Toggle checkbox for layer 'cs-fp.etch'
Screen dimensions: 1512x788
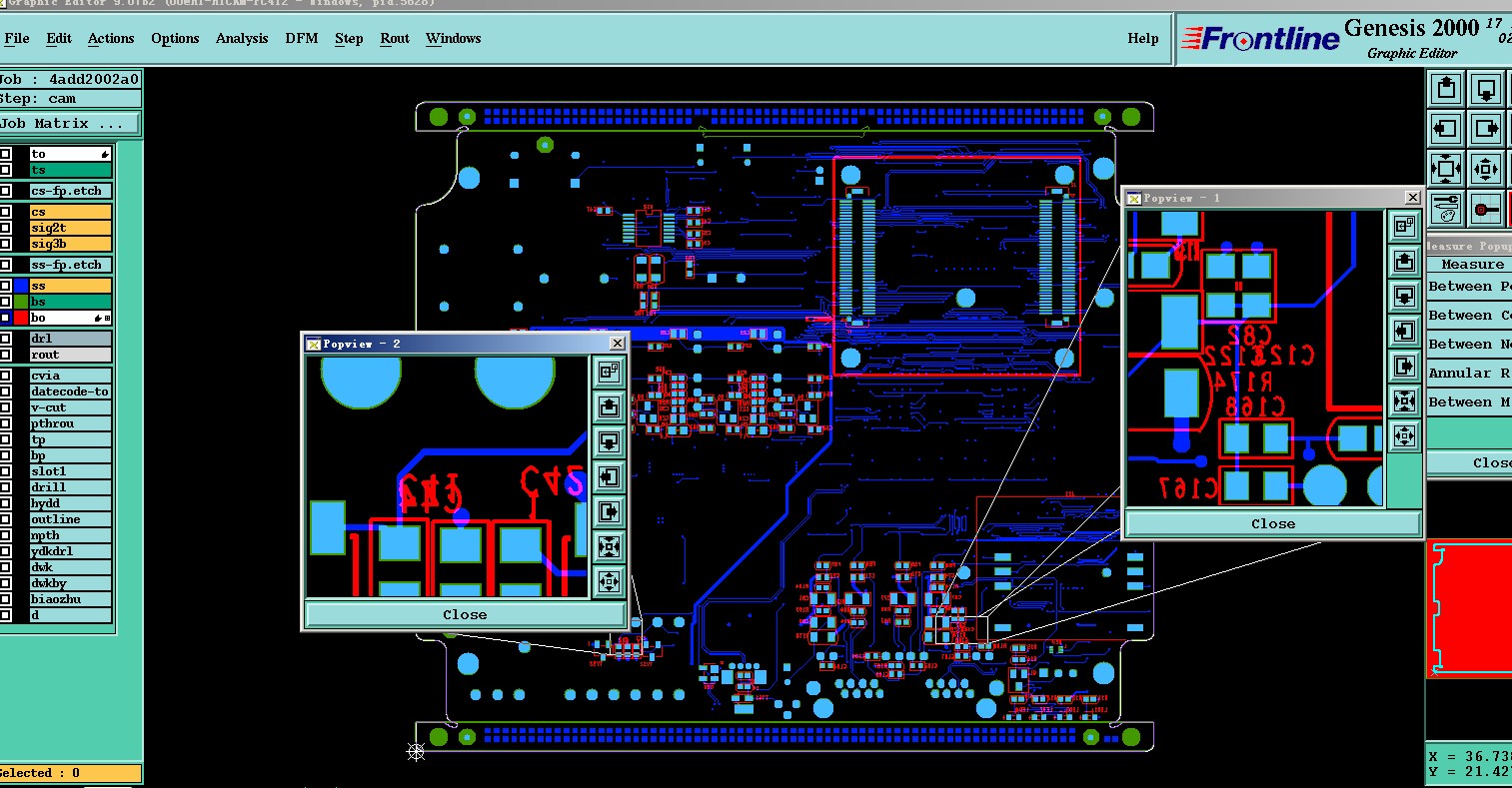coord(6,191)
